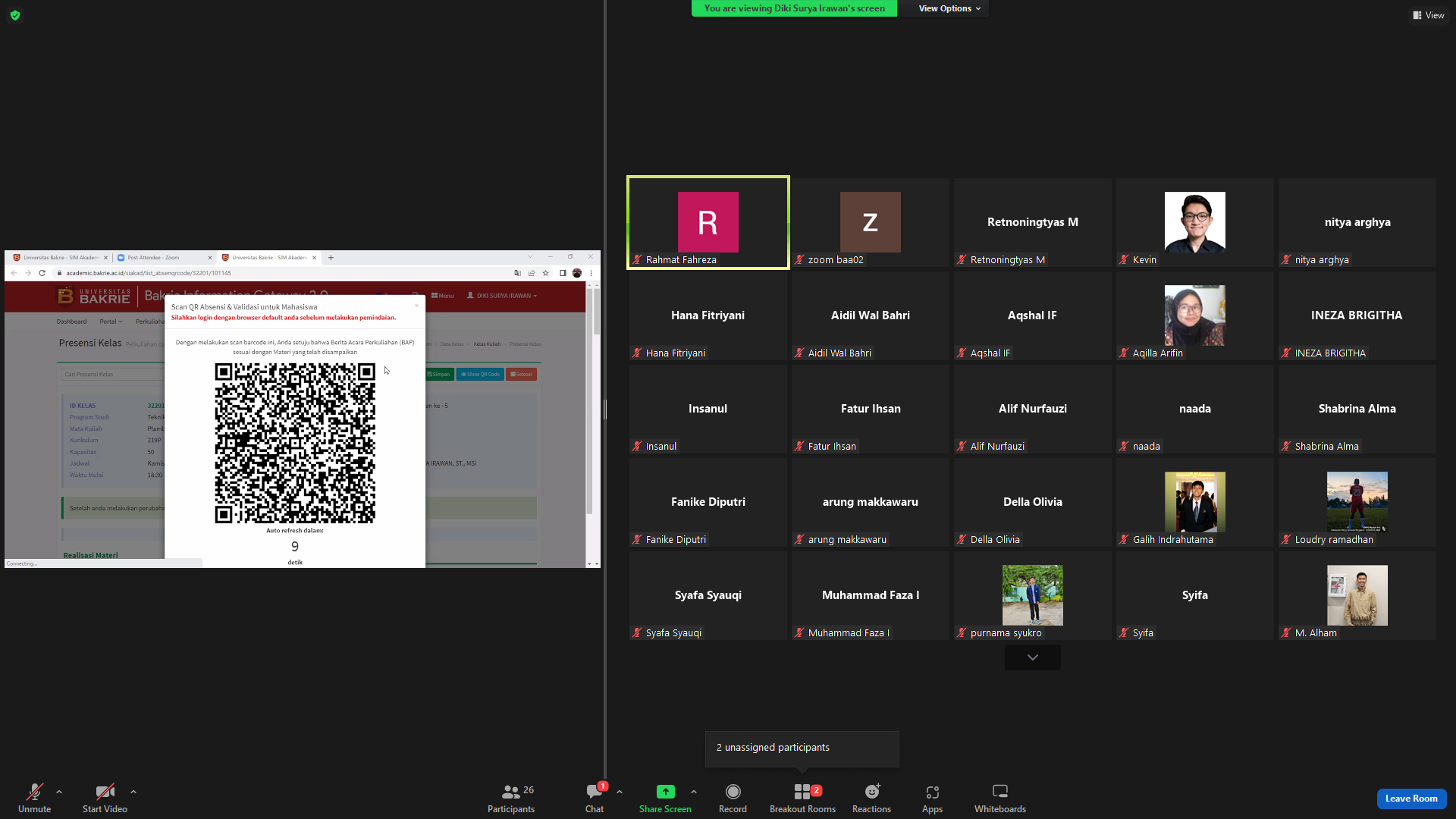
Task: Click the attendance QR code image
Action: coord(295,443)
